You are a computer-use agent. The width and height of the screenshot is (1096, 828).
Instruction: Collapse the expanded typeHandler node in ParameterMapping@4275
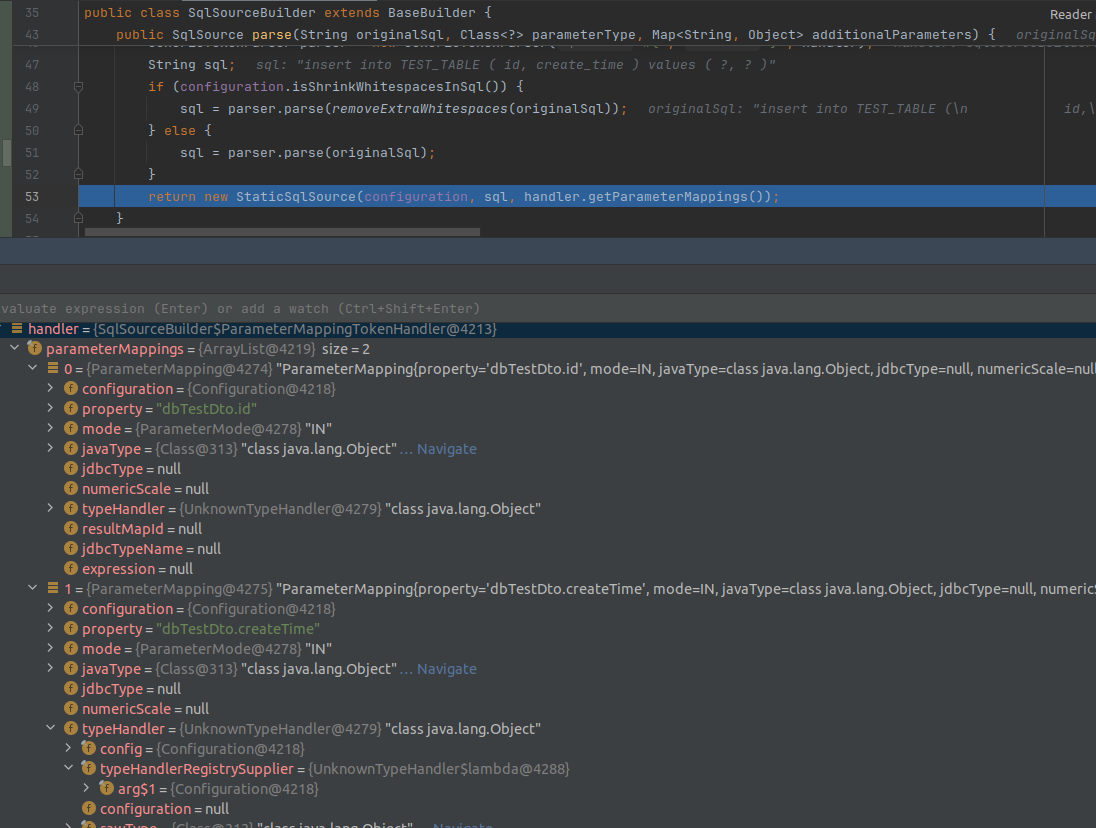click(50, 728)
